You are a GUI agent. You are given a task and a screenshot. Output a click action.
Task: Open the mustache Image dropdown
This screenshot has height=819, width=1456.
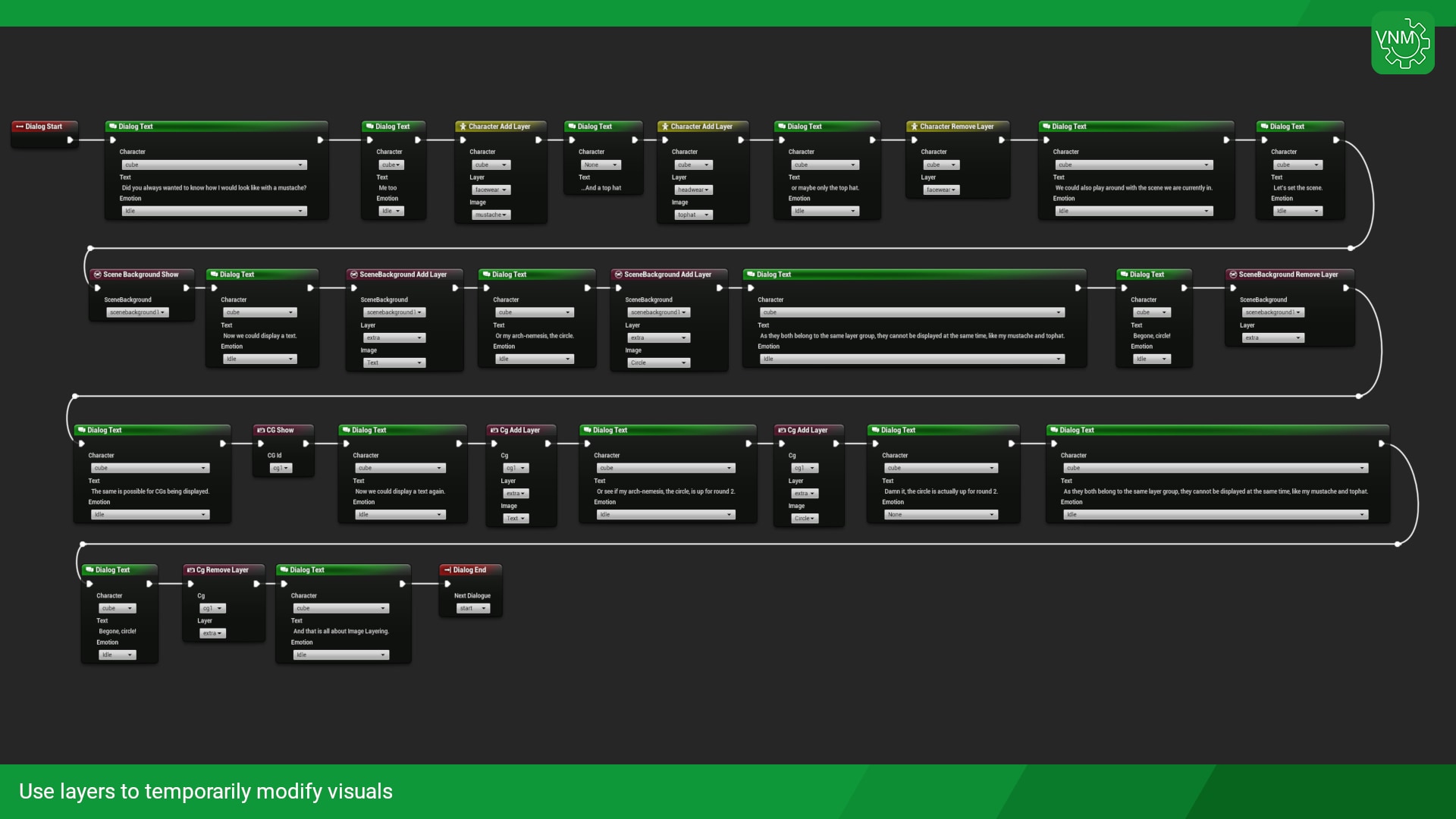click(x=491, y=215)
